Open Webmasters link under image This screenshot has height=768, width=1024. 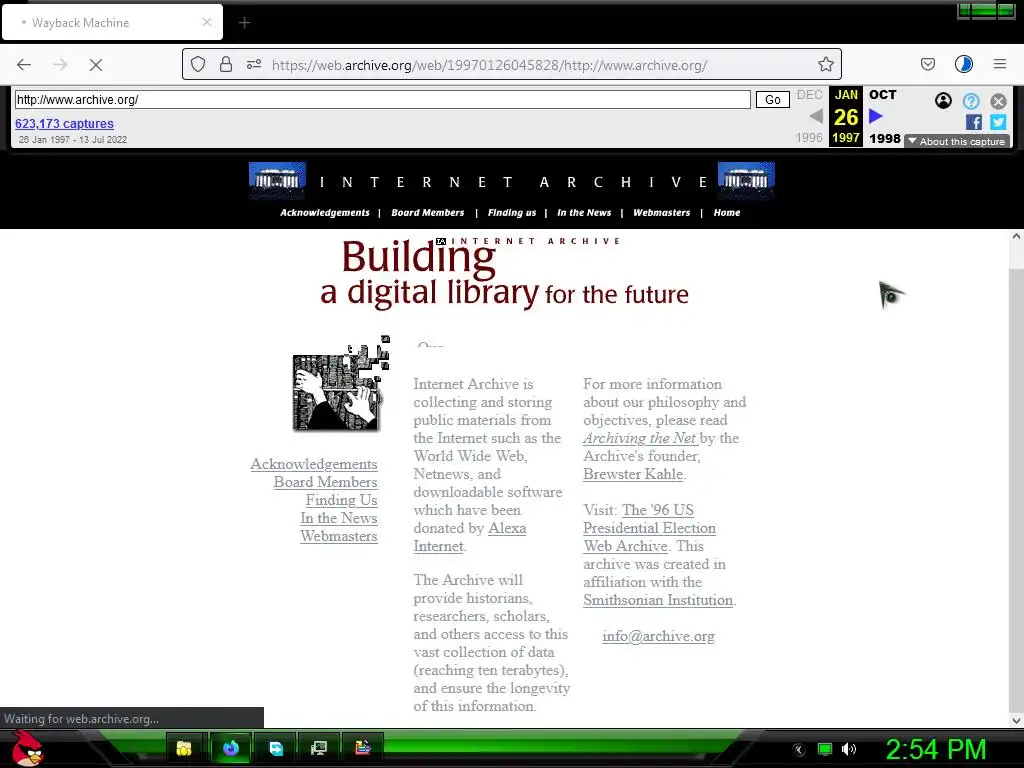(x=338, y=536)
